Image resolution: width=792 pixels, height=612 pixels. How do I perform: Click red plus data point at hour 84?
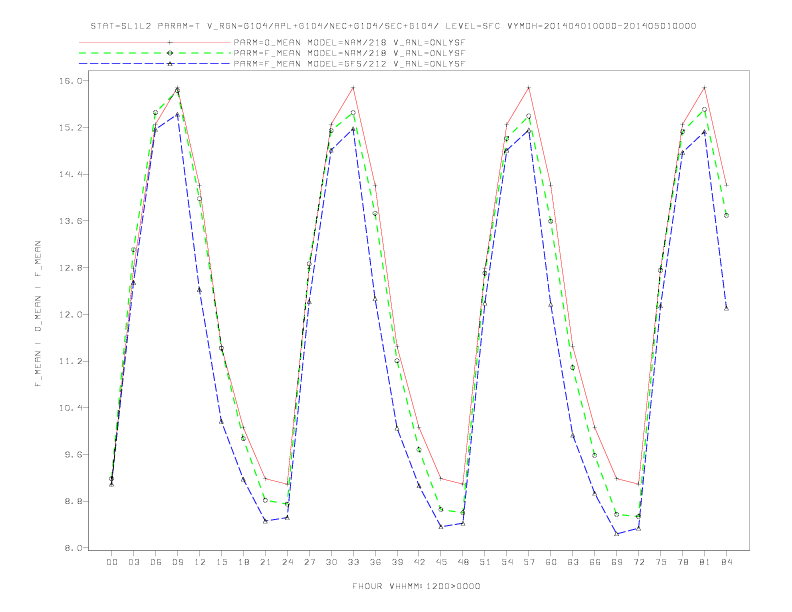726,185
